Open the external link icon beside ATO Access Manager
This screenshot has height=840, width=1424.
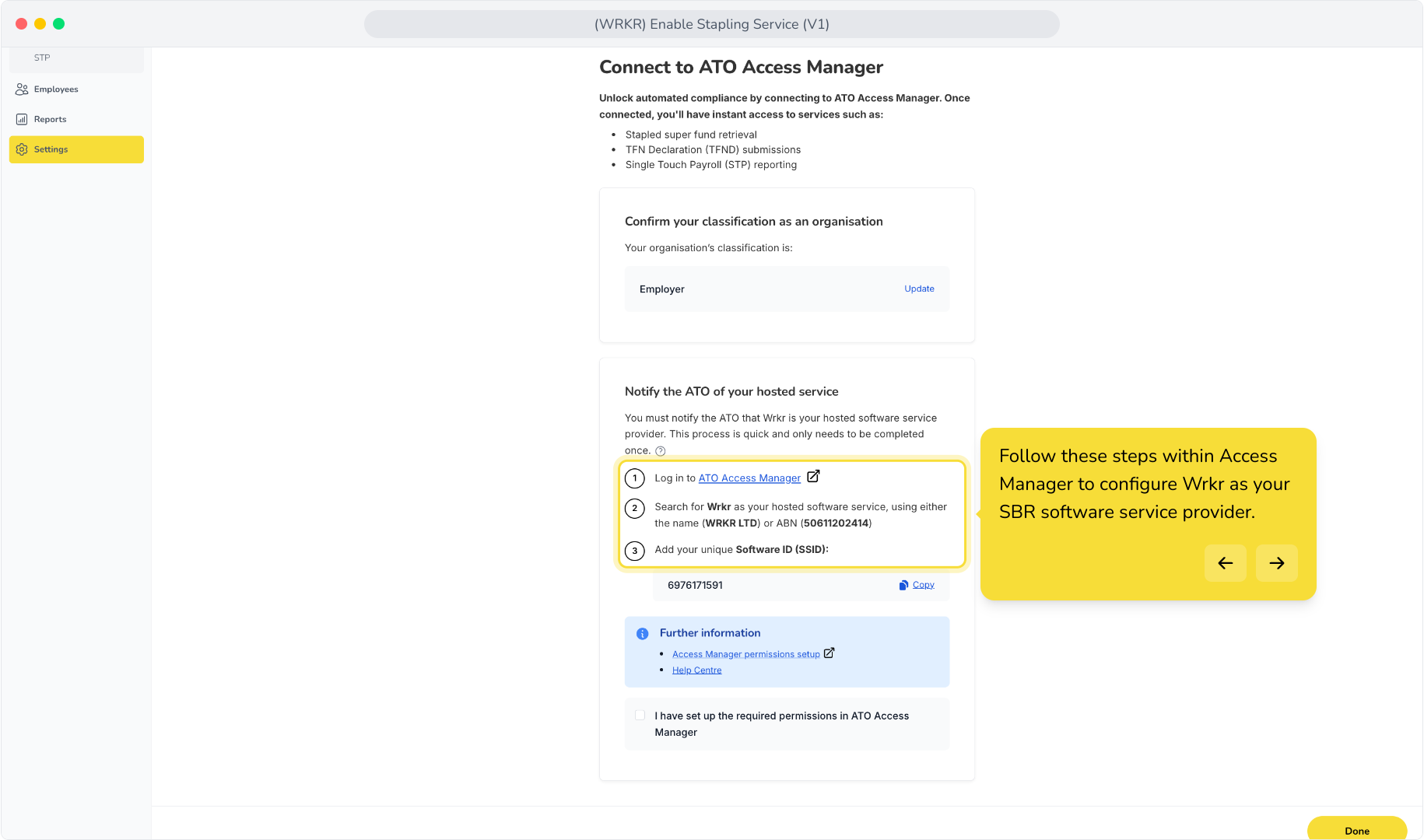[813, 477]
